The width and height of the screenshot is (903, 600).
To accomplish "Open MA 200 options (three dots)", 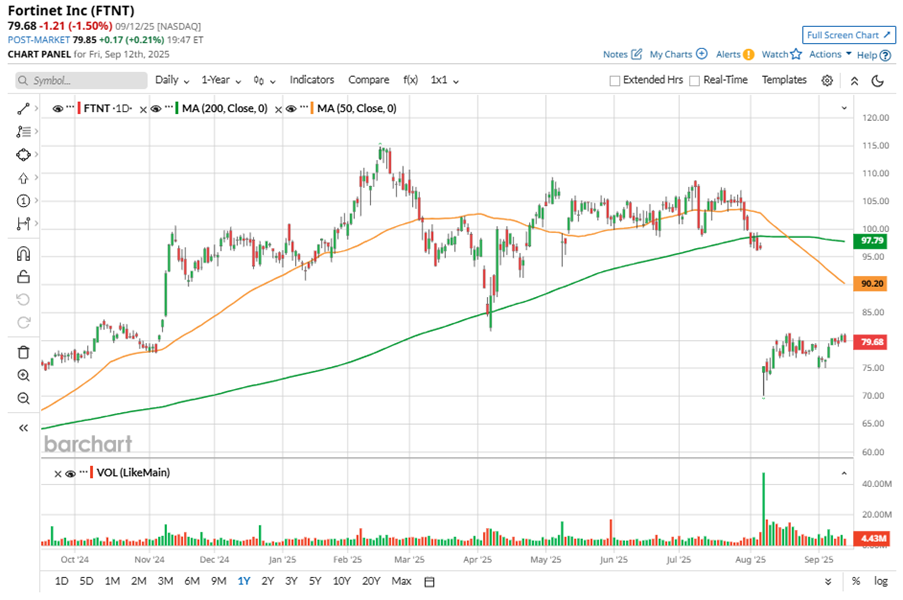I will 169,108.
